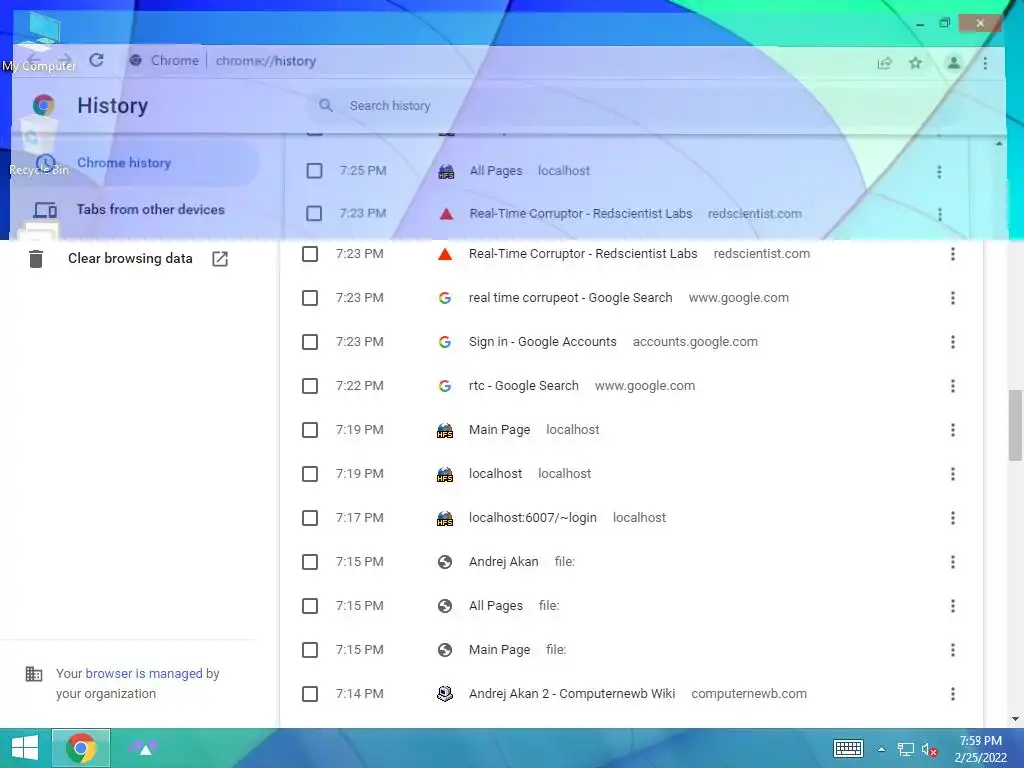Select checkbox for 7:19 PM Main Page

pos(310,430)
